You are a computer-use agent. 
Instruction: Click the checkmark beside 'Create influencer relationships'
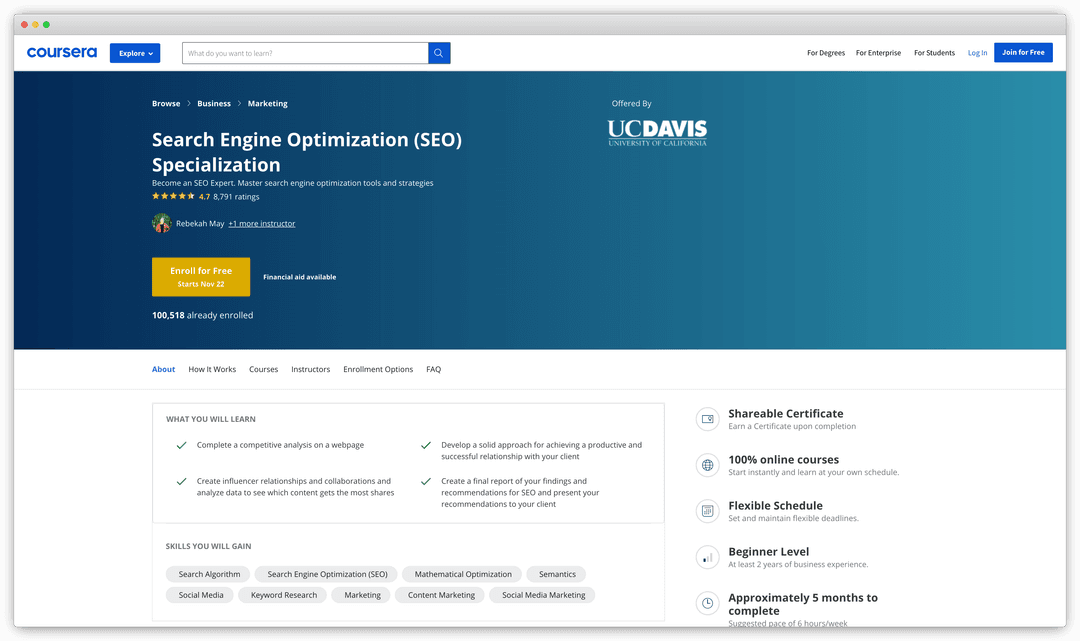coord(181,481)
